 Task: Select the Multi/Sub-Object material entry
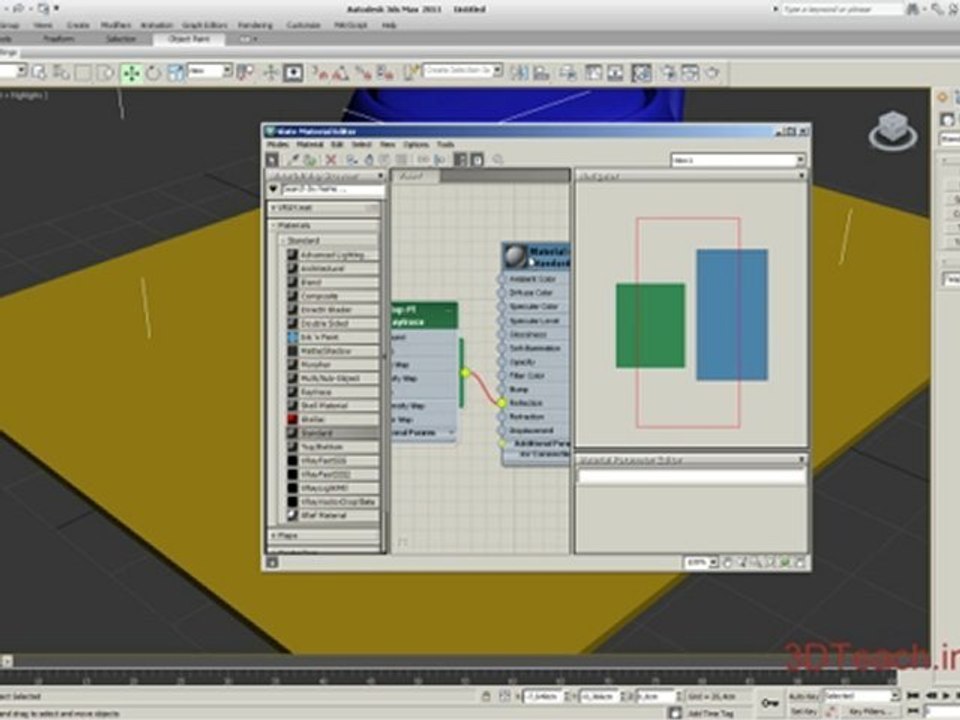pyautogui.click(x=332, y=378)
